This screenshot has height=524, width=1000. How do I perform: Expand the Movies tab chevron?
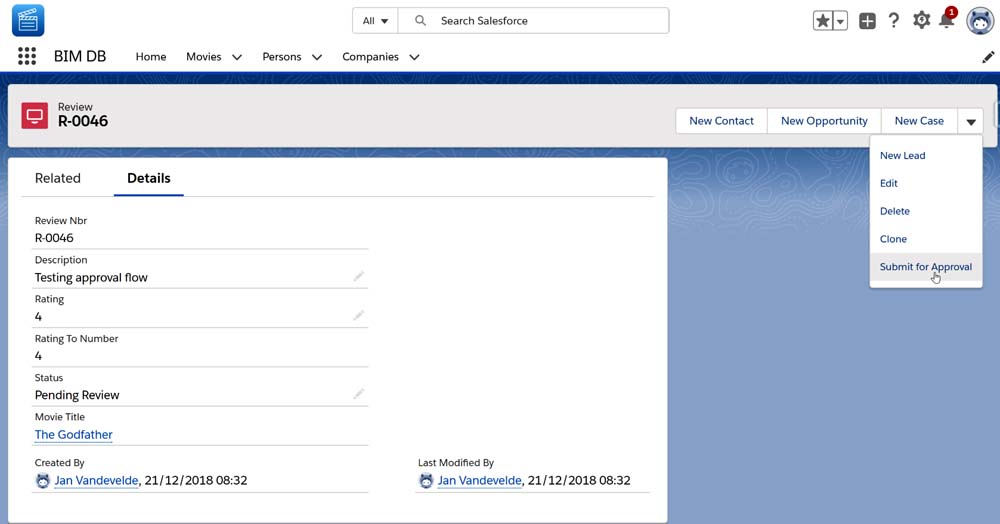[237, 57]
